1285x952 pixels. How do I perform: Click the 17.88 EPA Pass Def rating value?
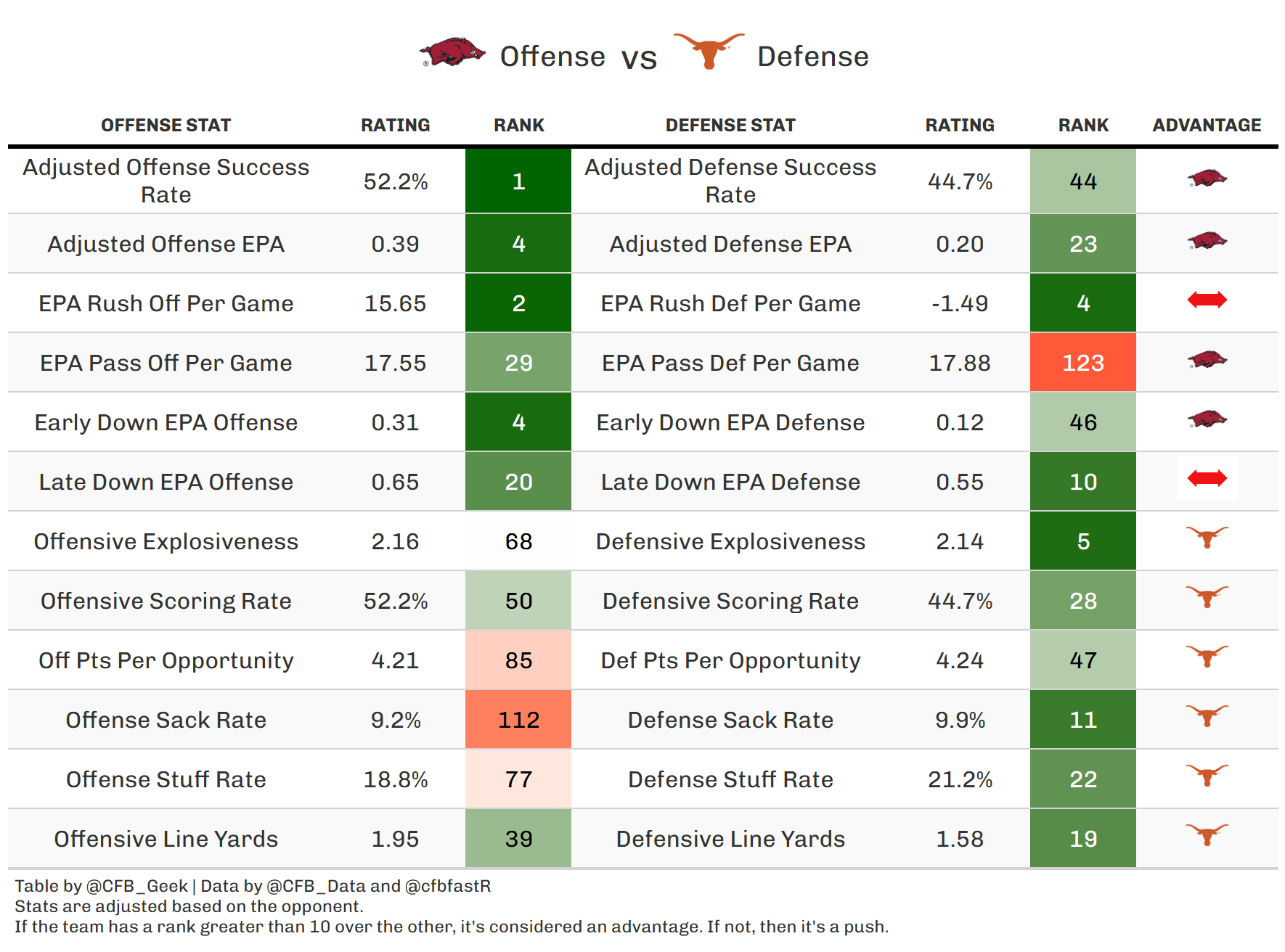960,363
